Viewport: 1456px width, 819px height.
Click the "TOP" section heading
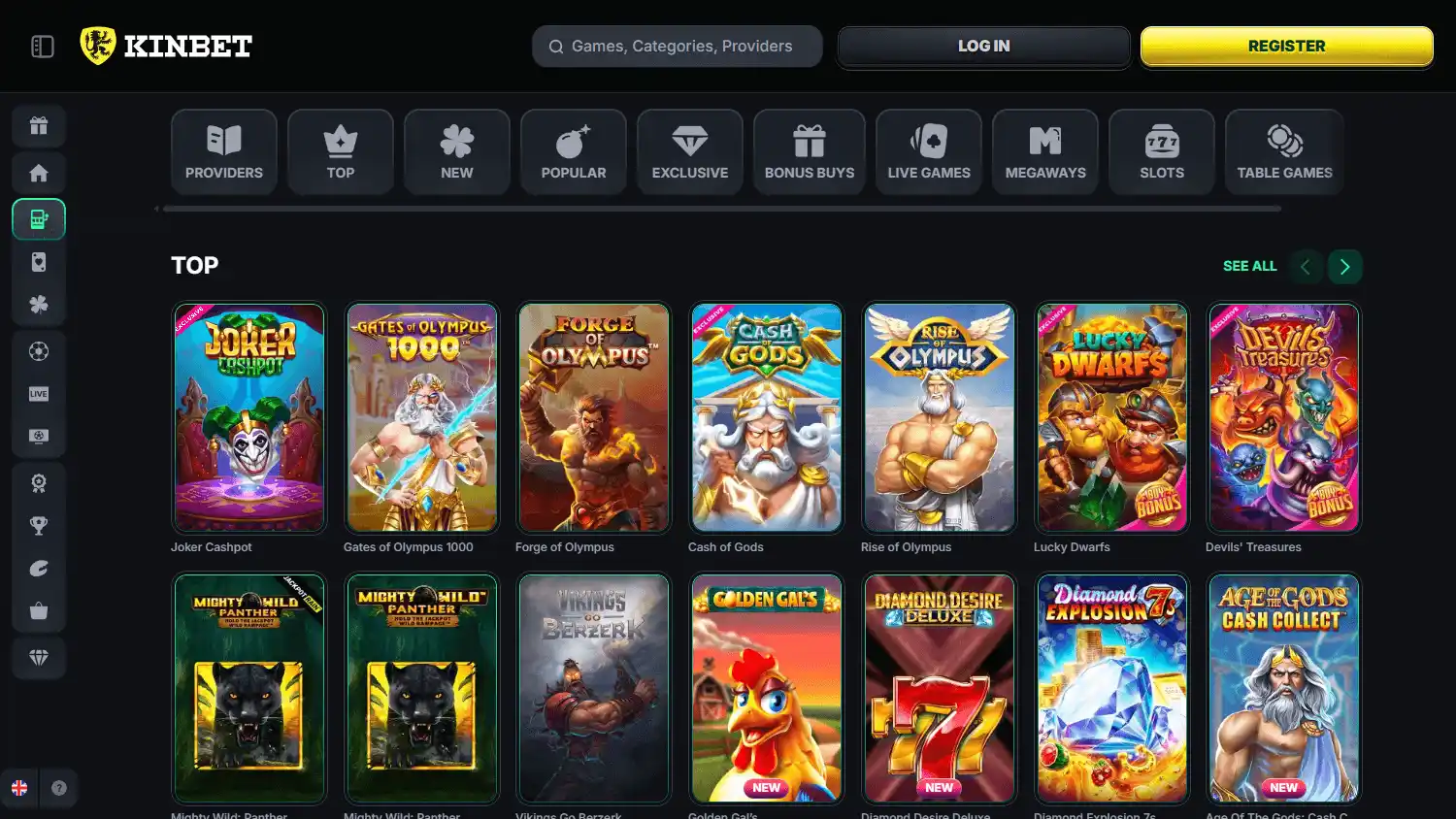(195, 266)
